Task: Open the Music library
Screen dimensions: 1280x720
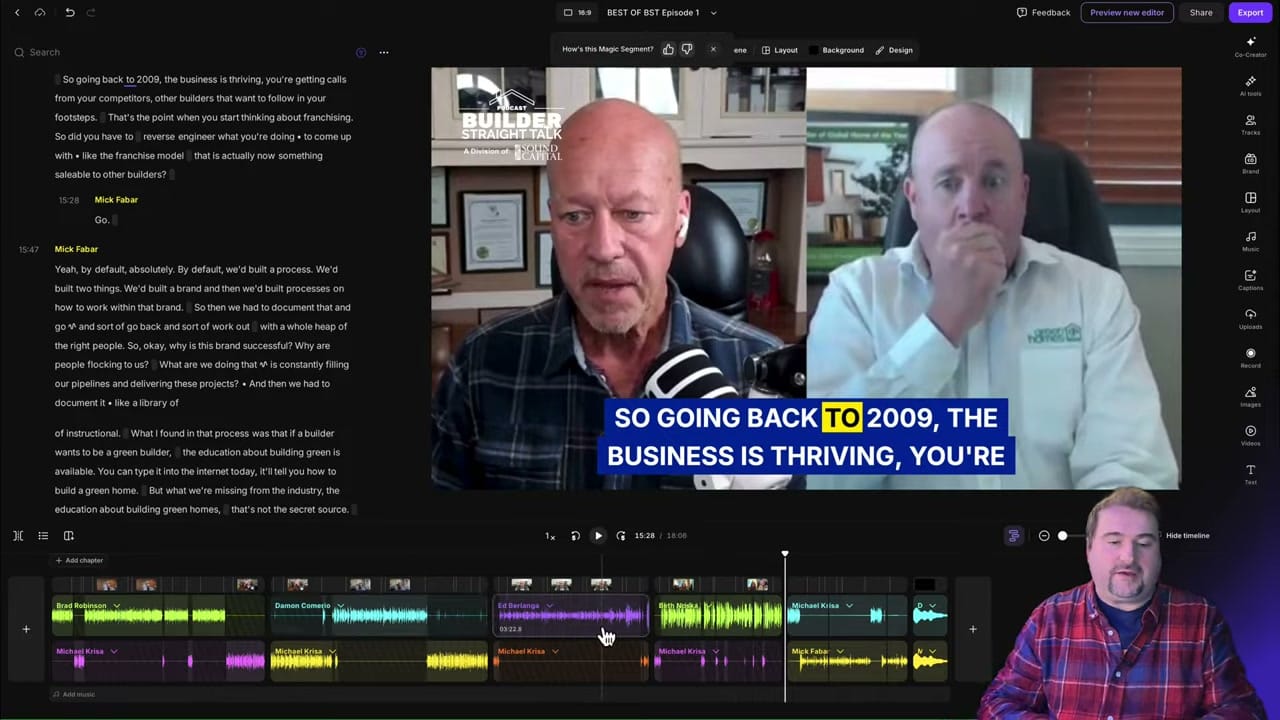Action: pos(1250,241)
